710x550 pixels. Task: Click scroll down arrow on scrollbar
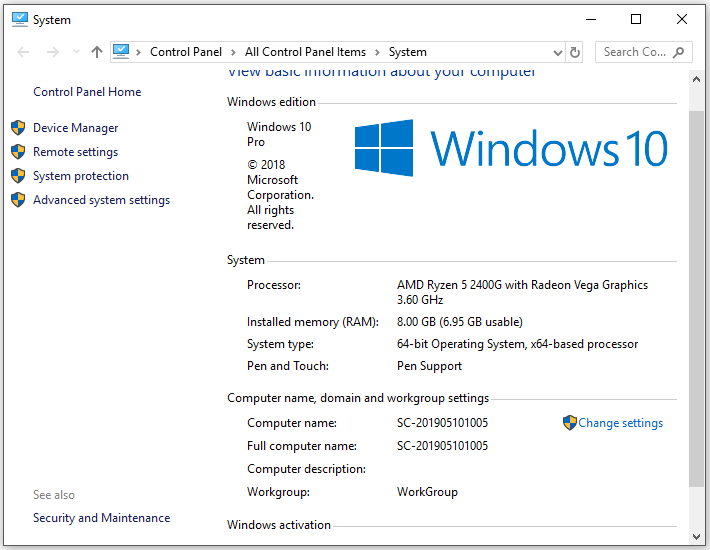[696, 537]
